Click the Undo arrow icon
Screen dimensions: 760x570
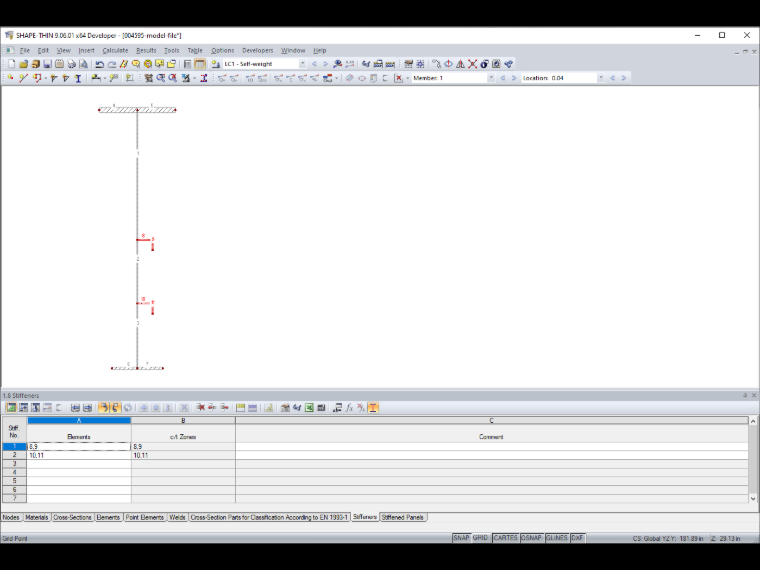[x=100, y=64]
